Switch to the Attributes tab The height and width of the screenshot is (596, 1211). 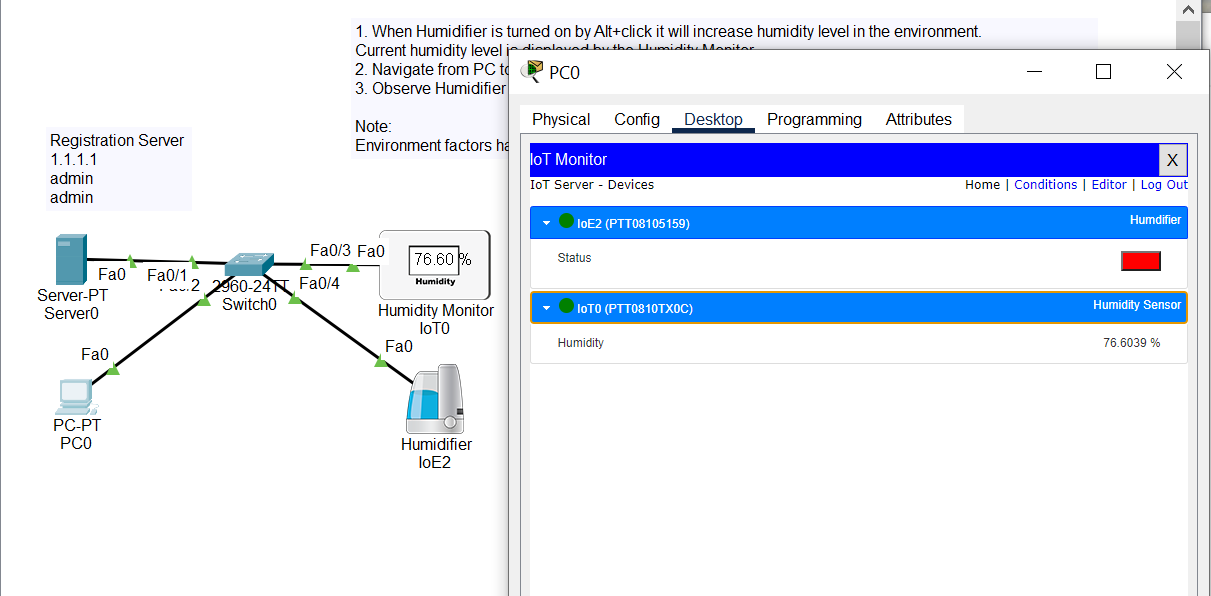(918, 119)
